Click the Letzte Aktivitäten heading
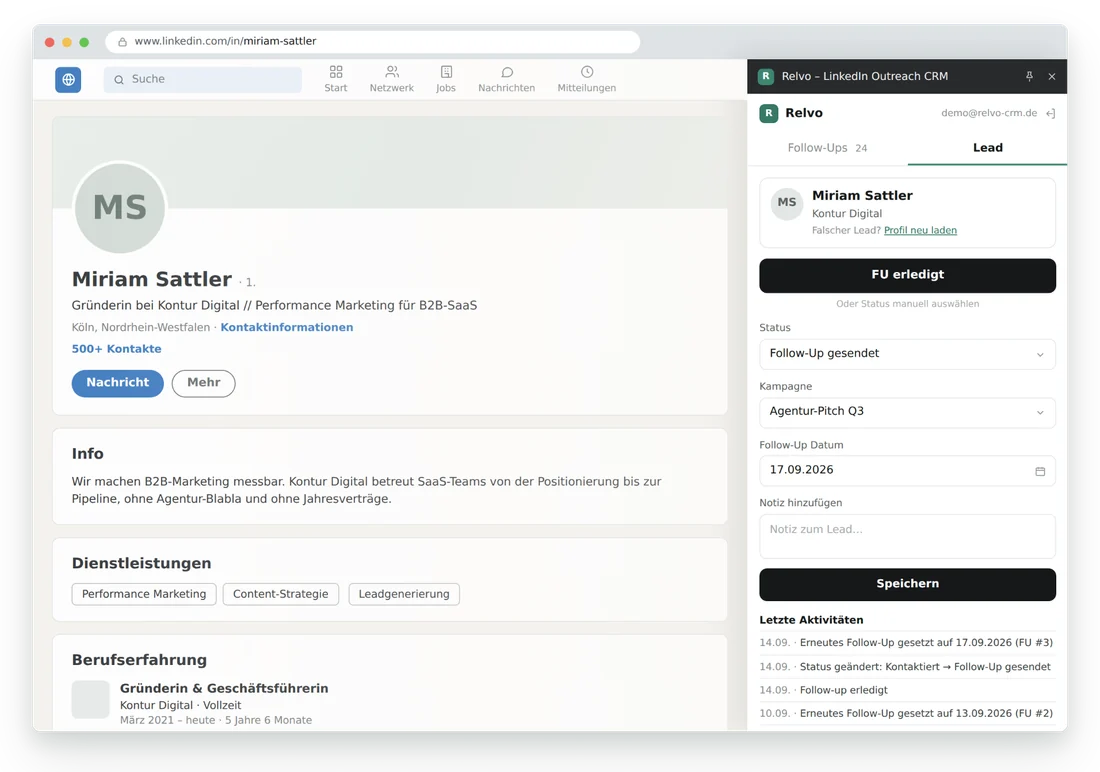 811,620
